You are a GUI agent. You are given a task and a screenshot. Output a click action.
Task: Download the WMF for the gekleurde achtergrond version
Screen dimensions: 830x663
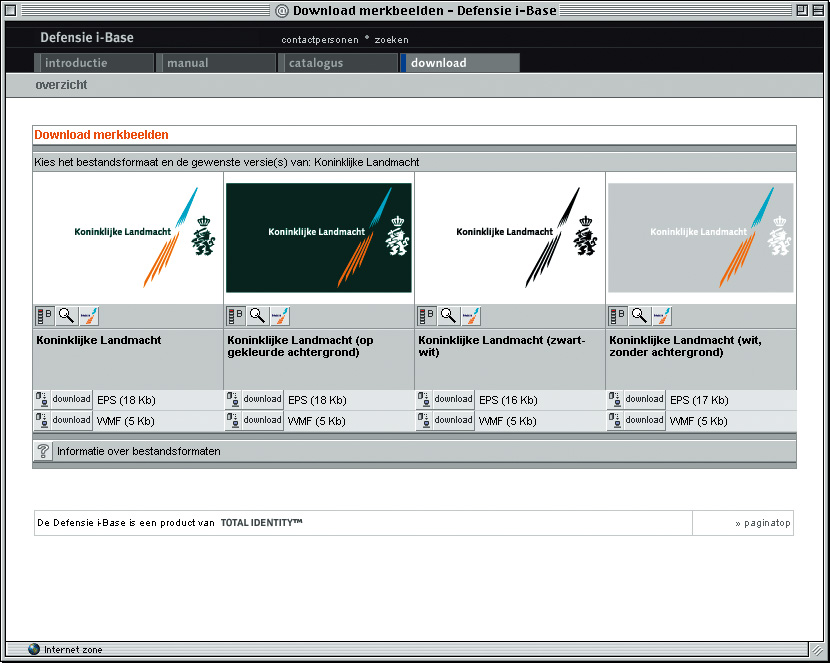[263, 421]
